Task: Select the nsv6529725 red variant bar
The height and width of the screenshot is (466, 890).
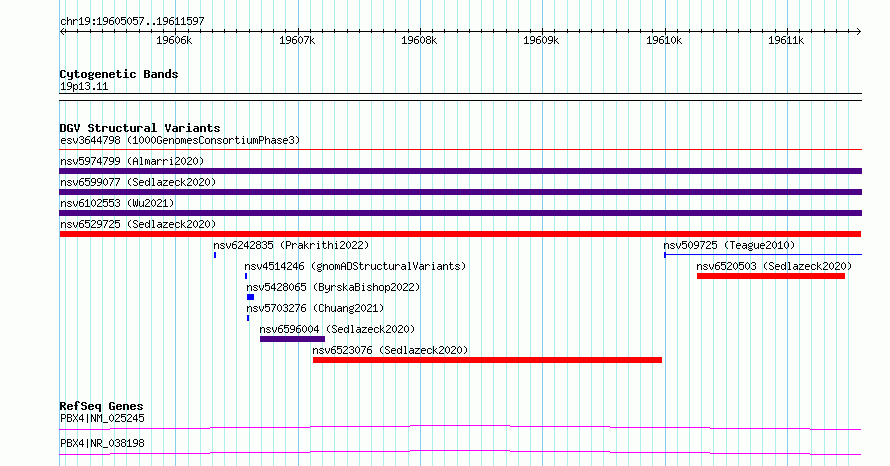Action: [460, 234]
